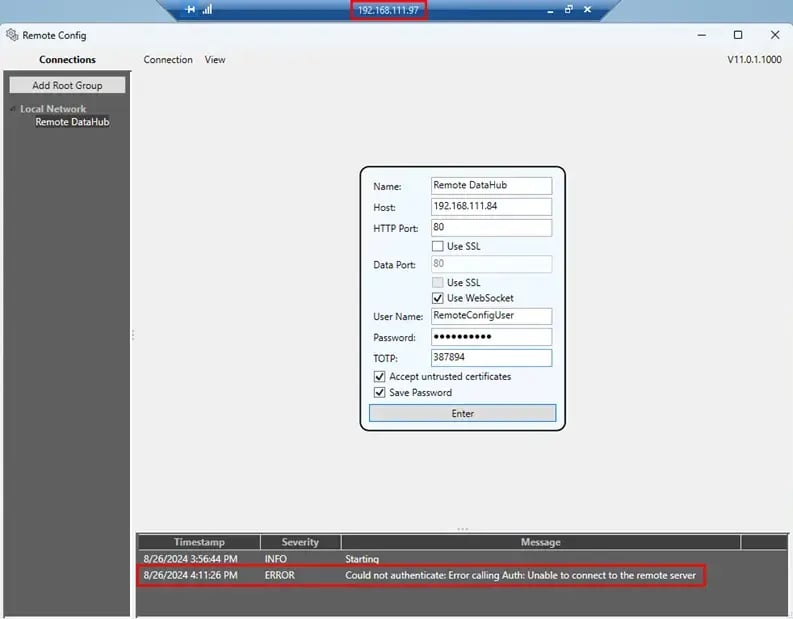793x619 pixels.
Task: Click the vertical splitter beside Connections panel
Action: click(133, 334)
